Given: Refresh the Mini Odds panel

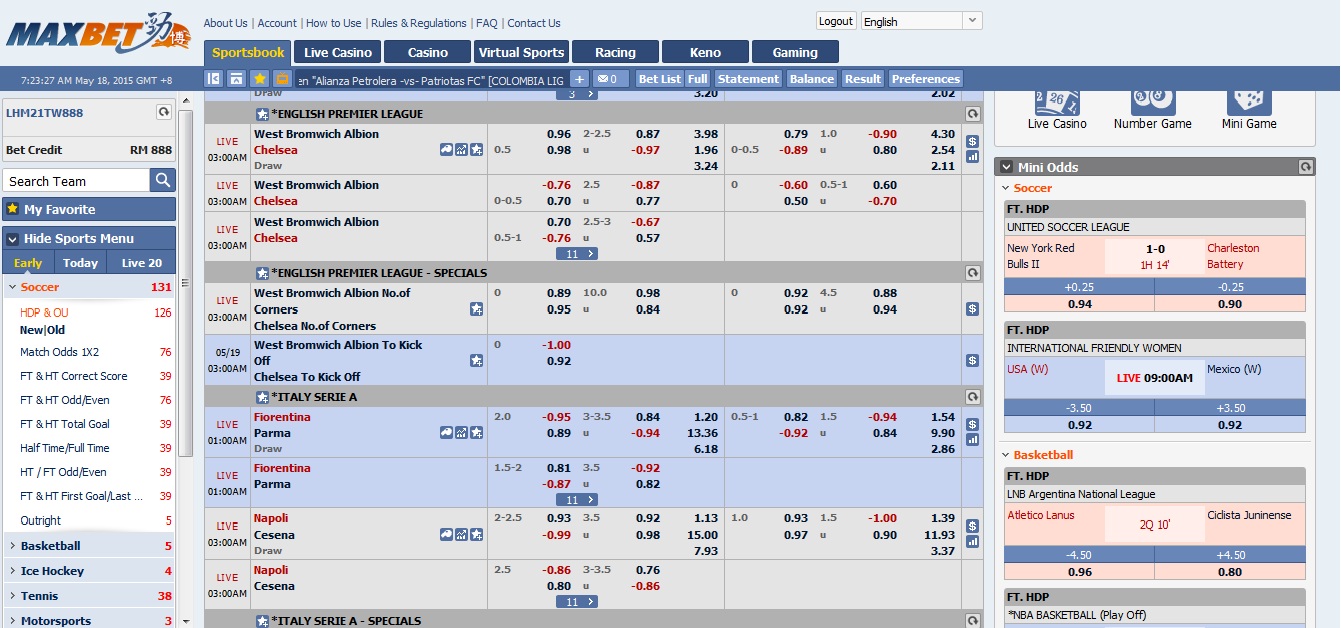Looking at the screenshot, I should [x=1307, y=167].
